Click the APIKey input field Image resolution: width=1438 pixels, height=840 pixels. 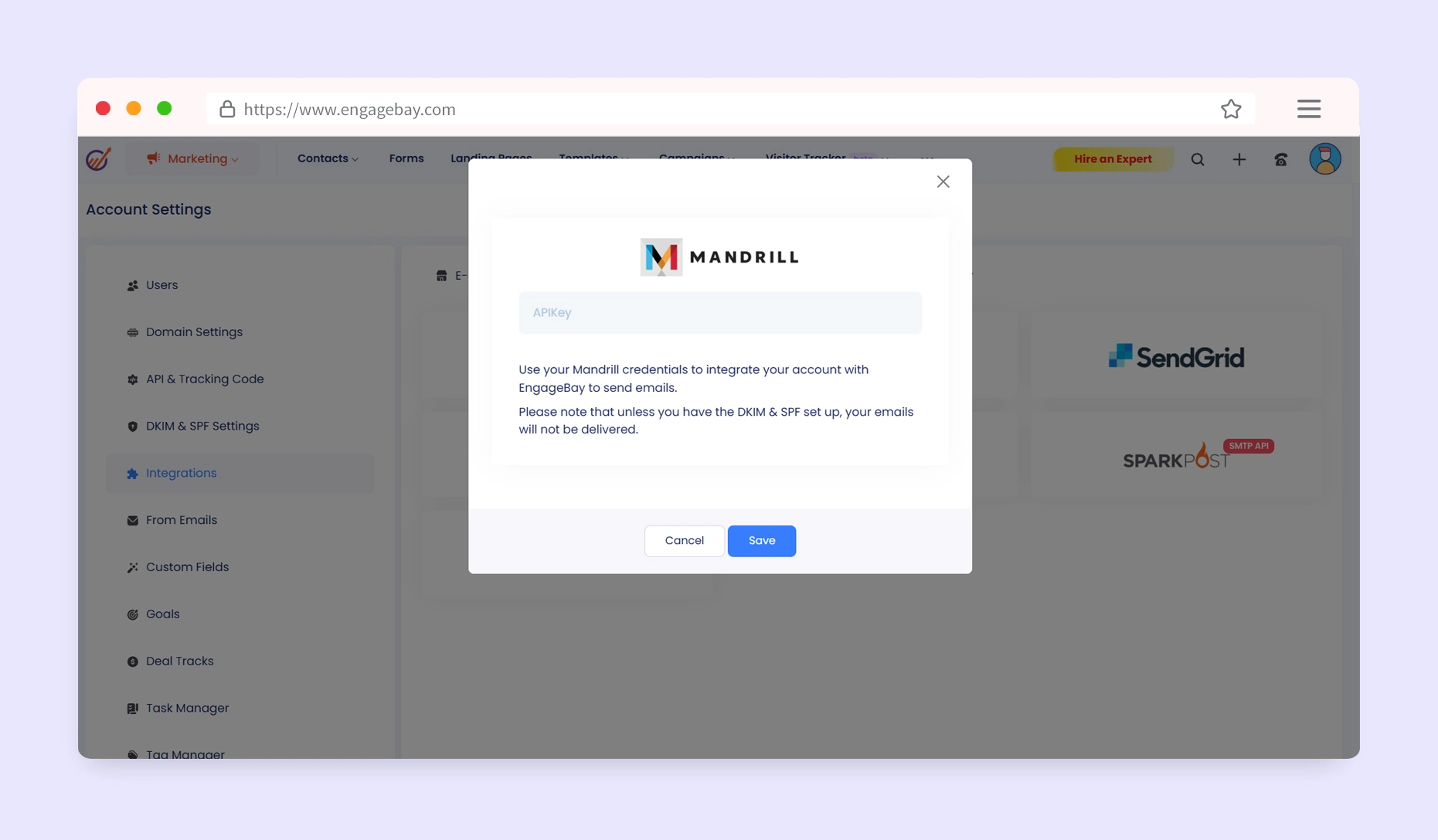pyautogui.click(x=719, y=312)
